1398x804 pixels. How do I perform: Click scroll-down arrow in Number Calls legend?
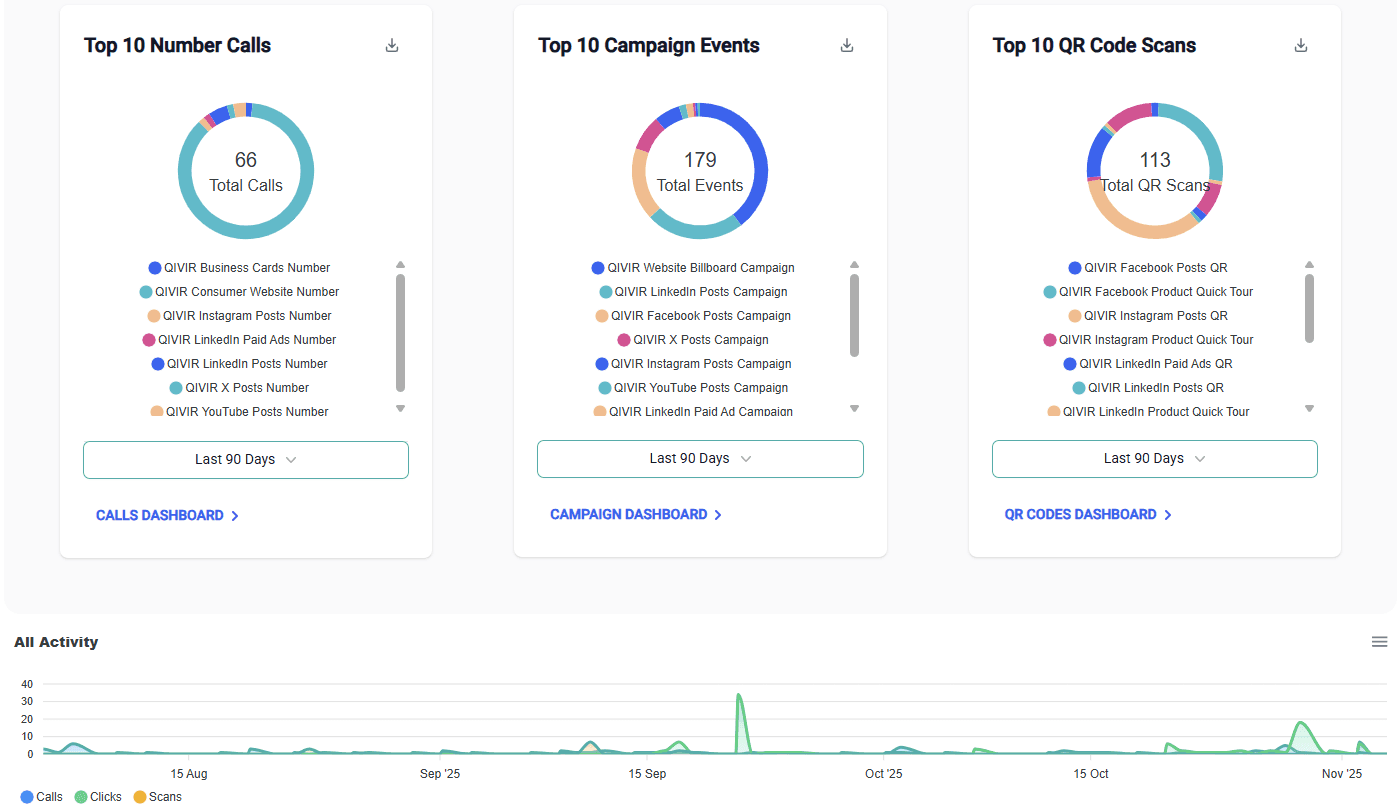pyautogui.click(x=400, y=408)
